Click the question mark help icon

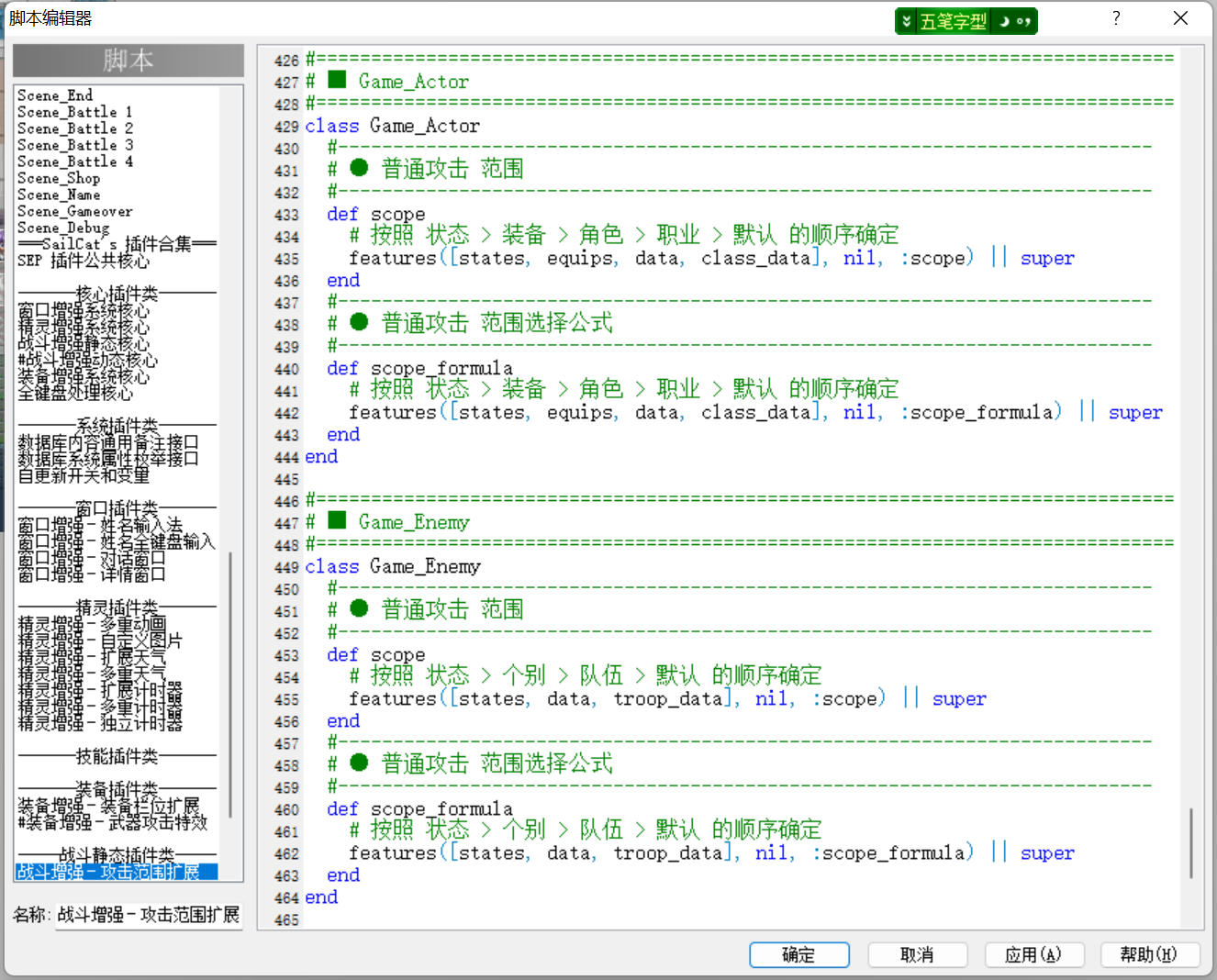pos(1116,18)
